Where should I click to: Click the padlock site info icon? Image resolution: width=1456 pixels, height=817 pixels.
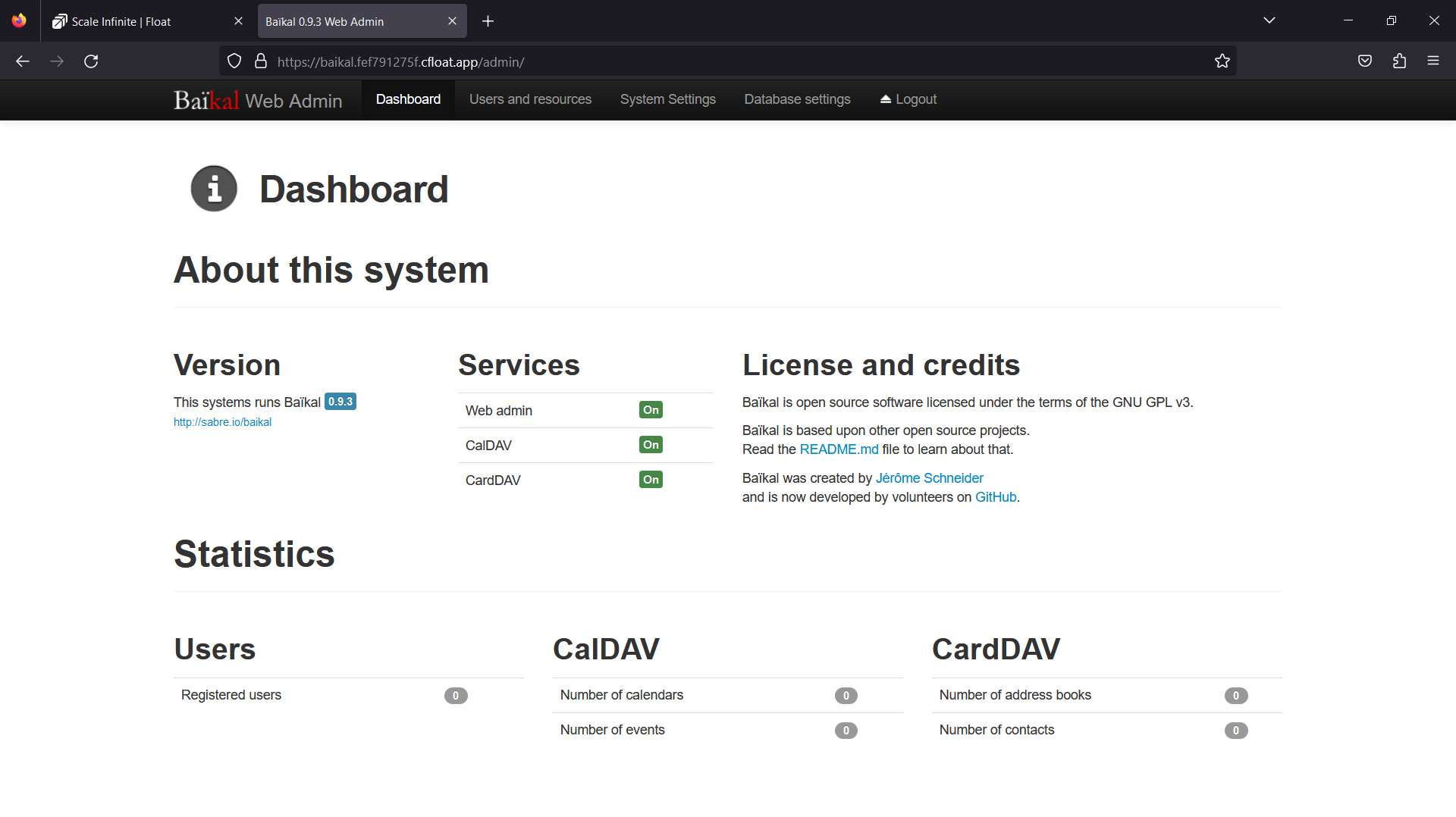[x=261, y=61]
